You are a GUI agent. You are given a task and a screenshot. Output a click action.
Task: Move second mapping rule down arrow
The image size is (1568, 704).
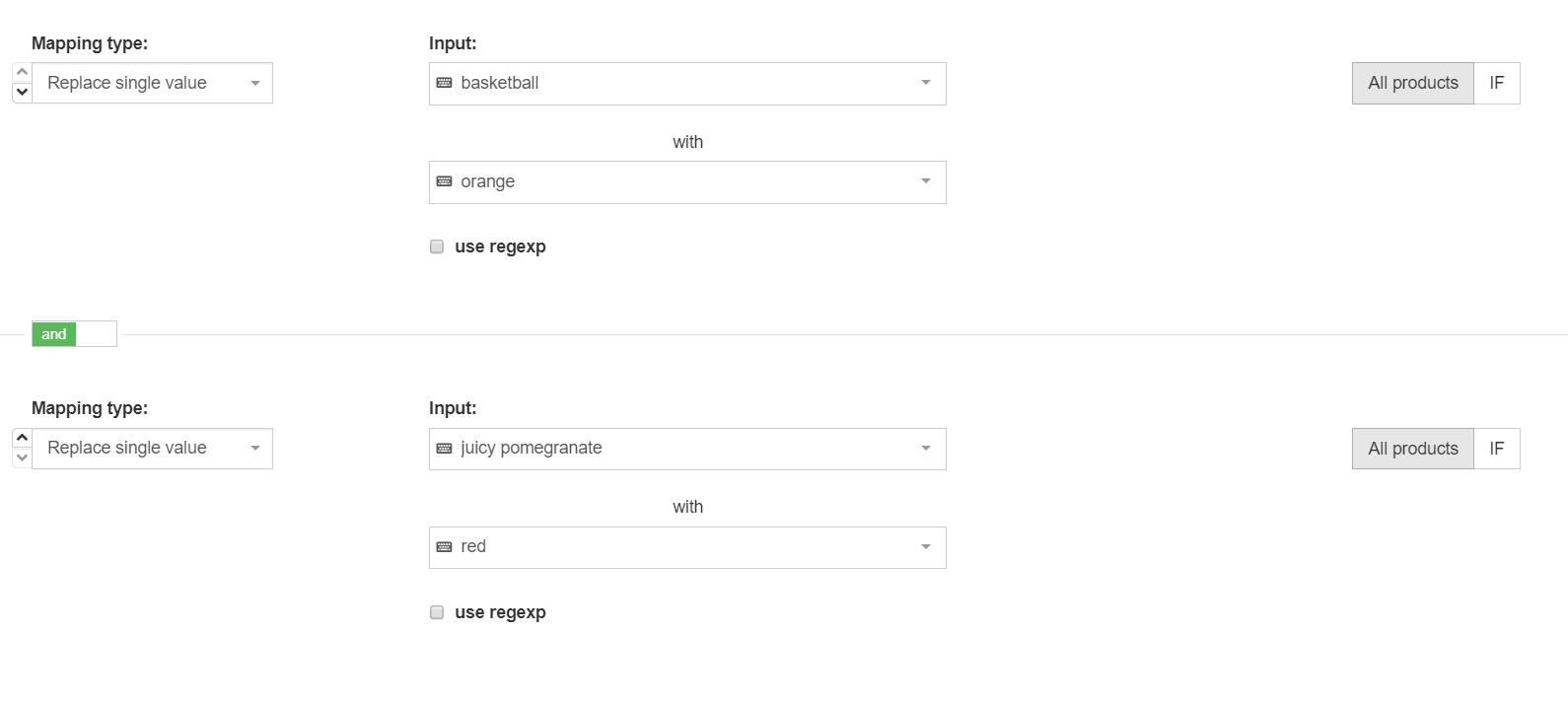22,458
